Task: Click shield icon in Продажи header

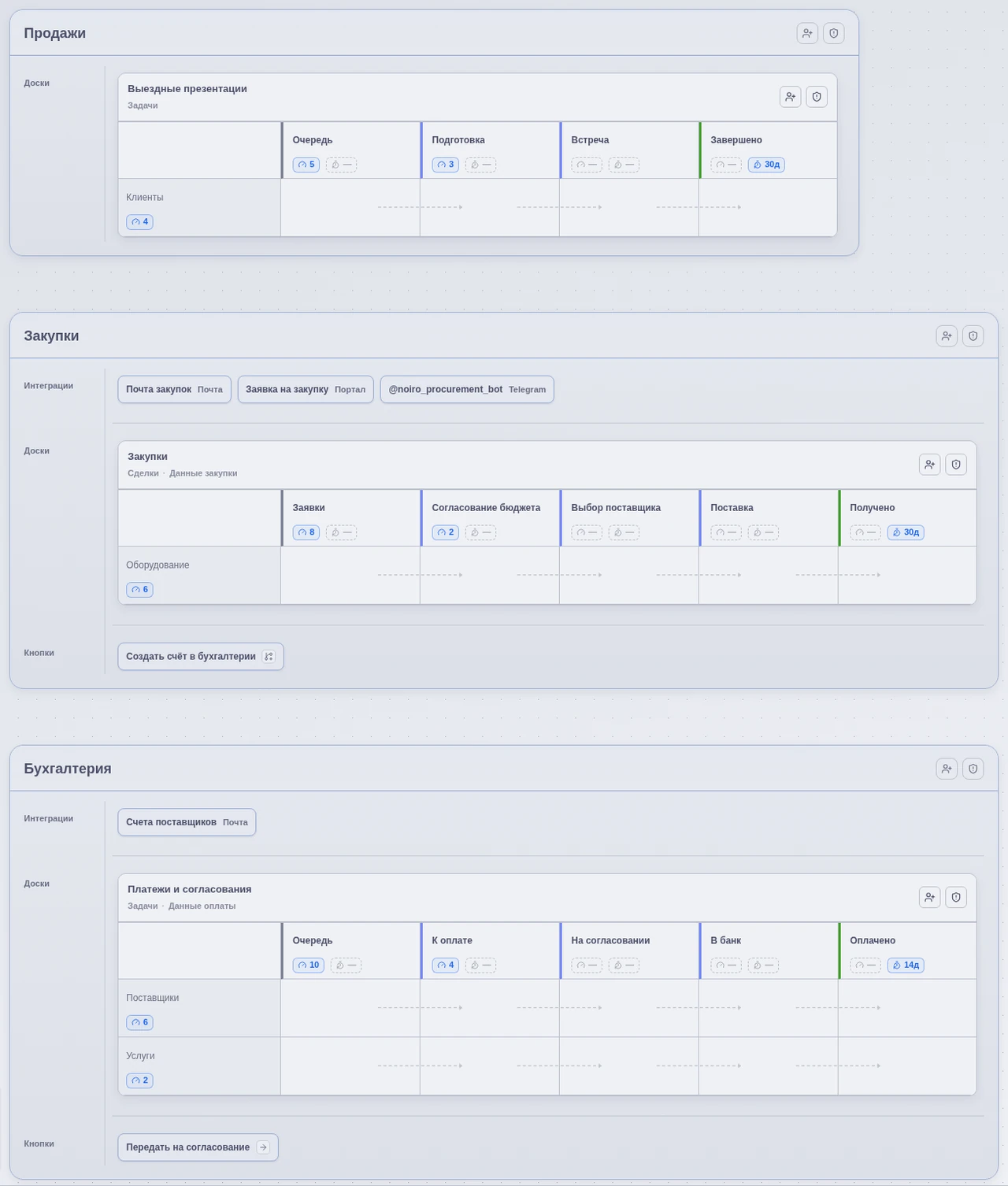Action: 834,33
